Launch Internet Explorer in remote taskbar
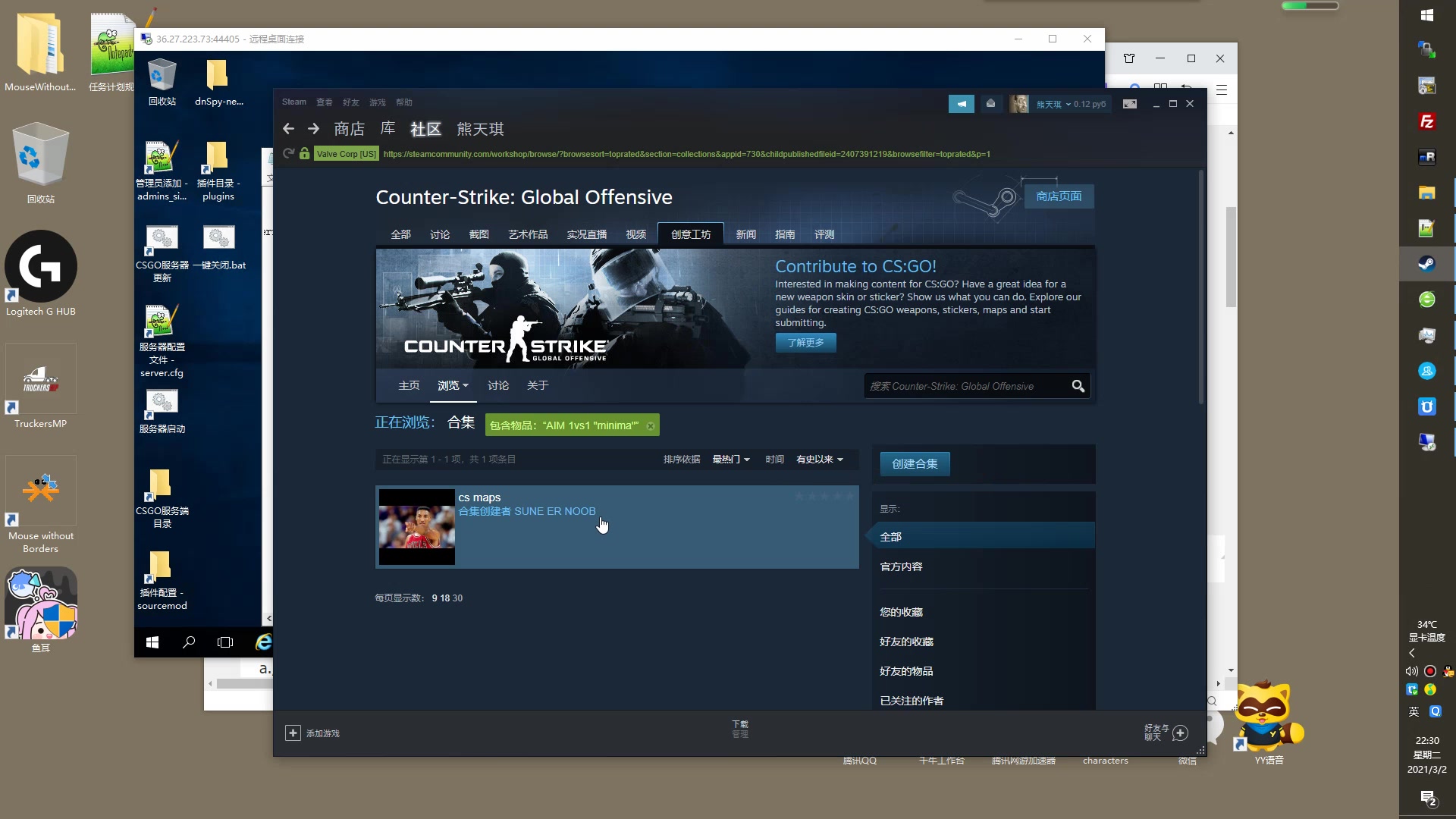Image resolution: width=1456 pixels, height=819 pixels. tap(262, 642)
